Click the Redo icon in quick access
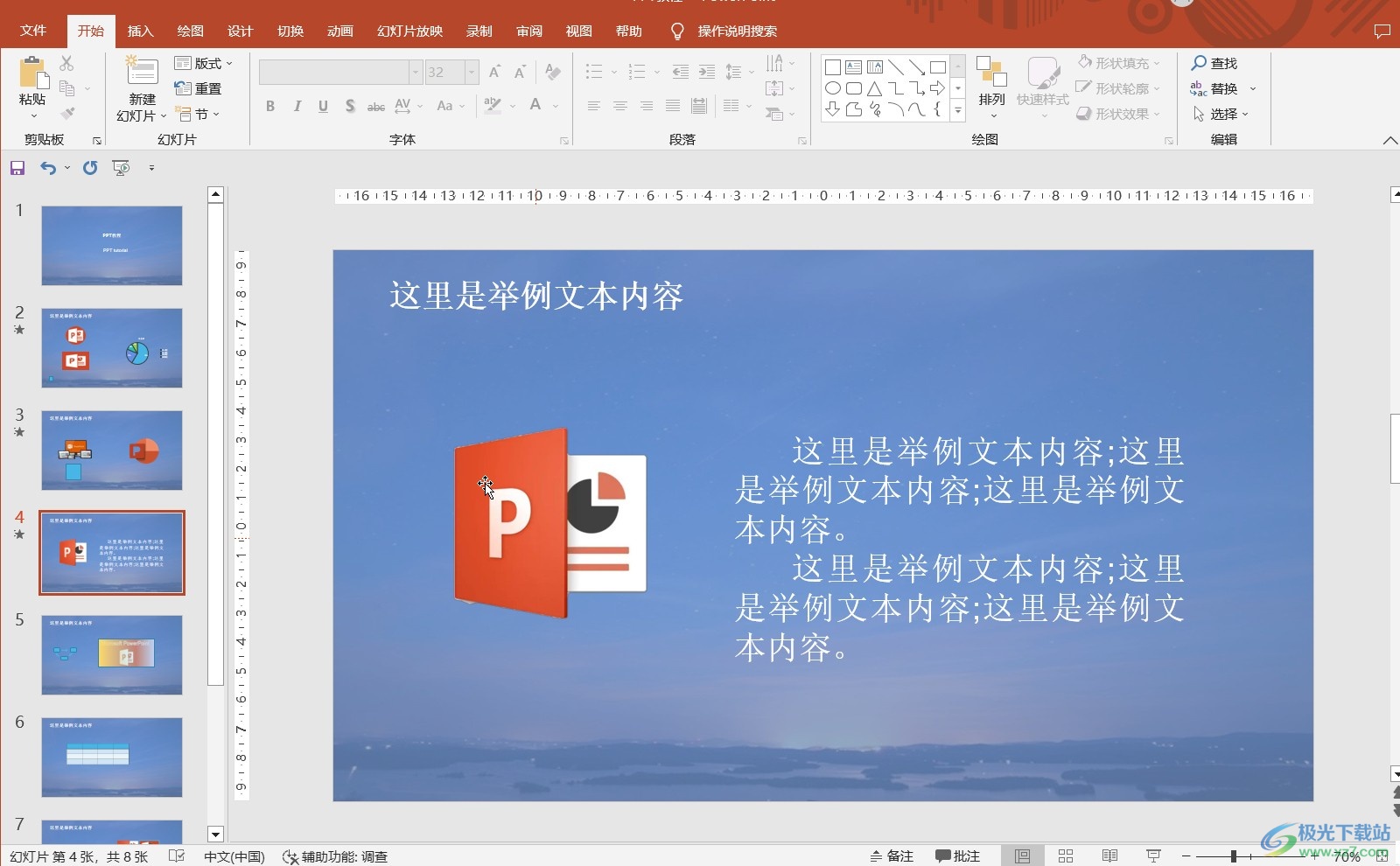Screen dimensions: 1400x866 coord(90,168)
